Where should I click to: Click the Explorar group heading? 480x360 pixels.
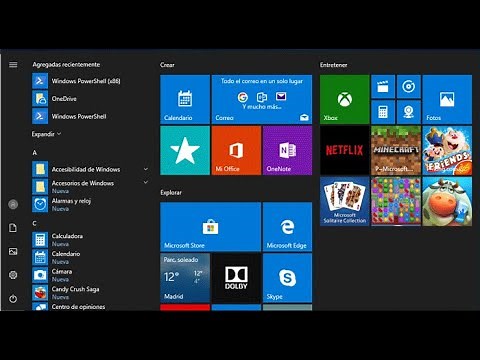(x=171, y=192)
